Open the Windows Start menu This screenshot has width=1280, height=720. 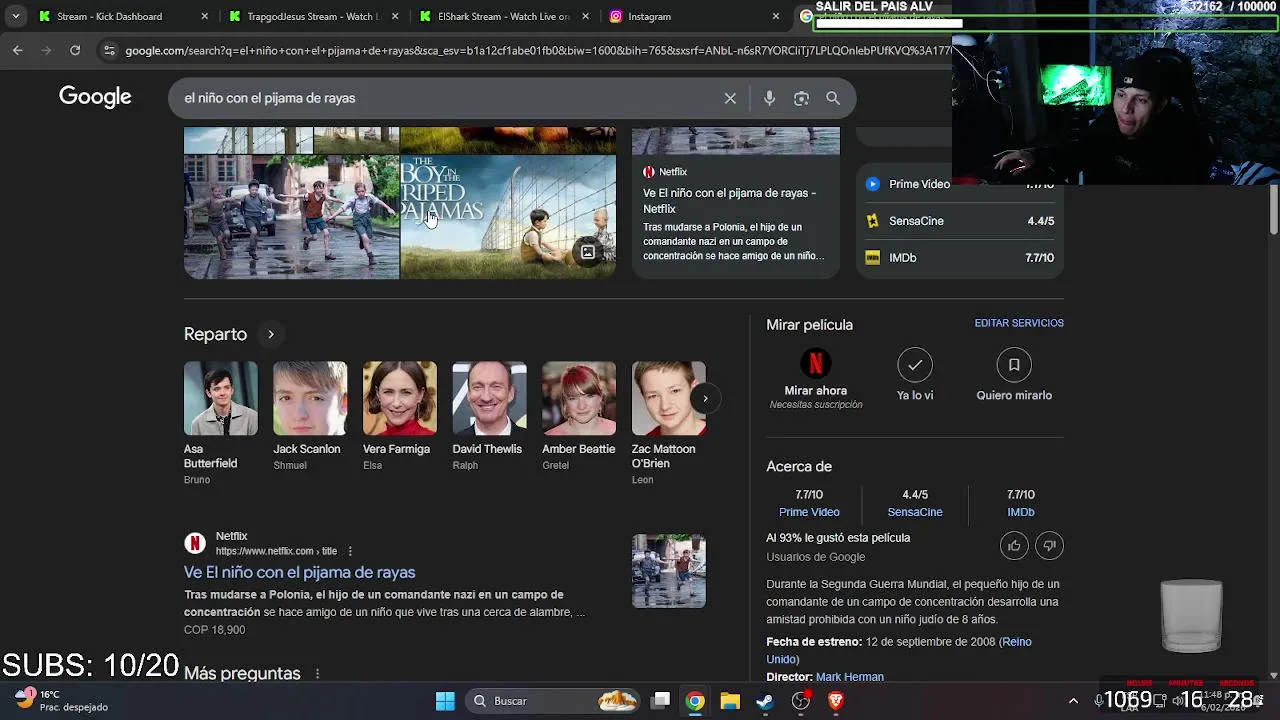tap(445, 701)
